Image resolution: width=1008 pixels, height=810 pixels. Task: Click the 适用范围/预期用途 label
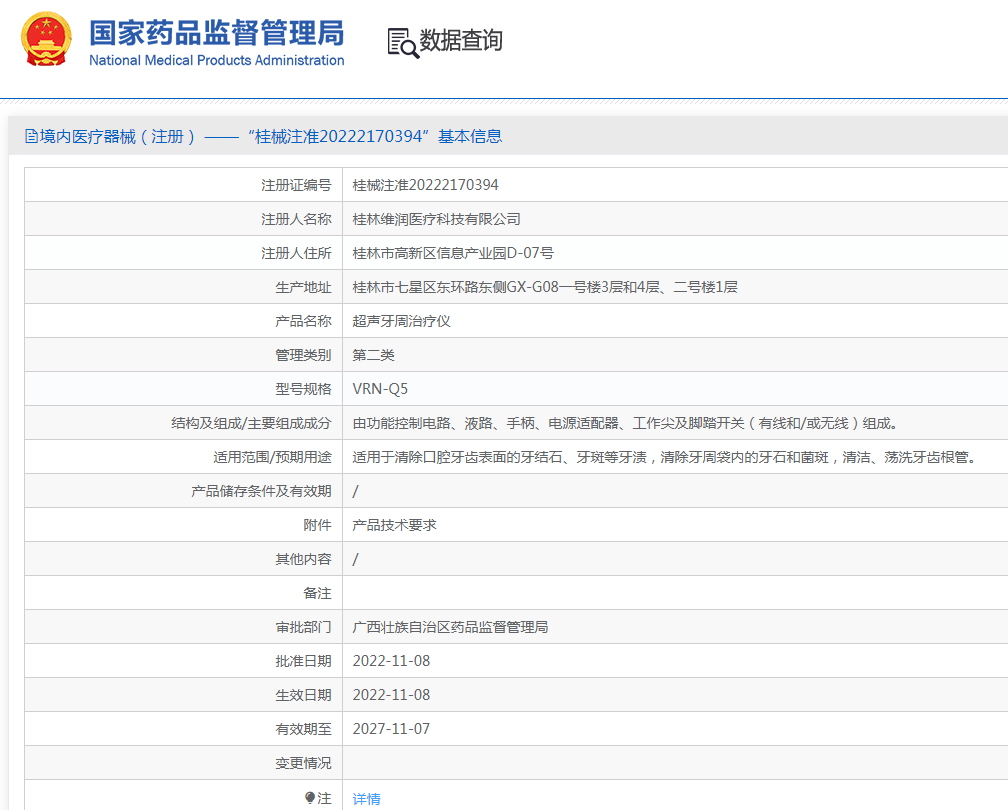(273, 457)
